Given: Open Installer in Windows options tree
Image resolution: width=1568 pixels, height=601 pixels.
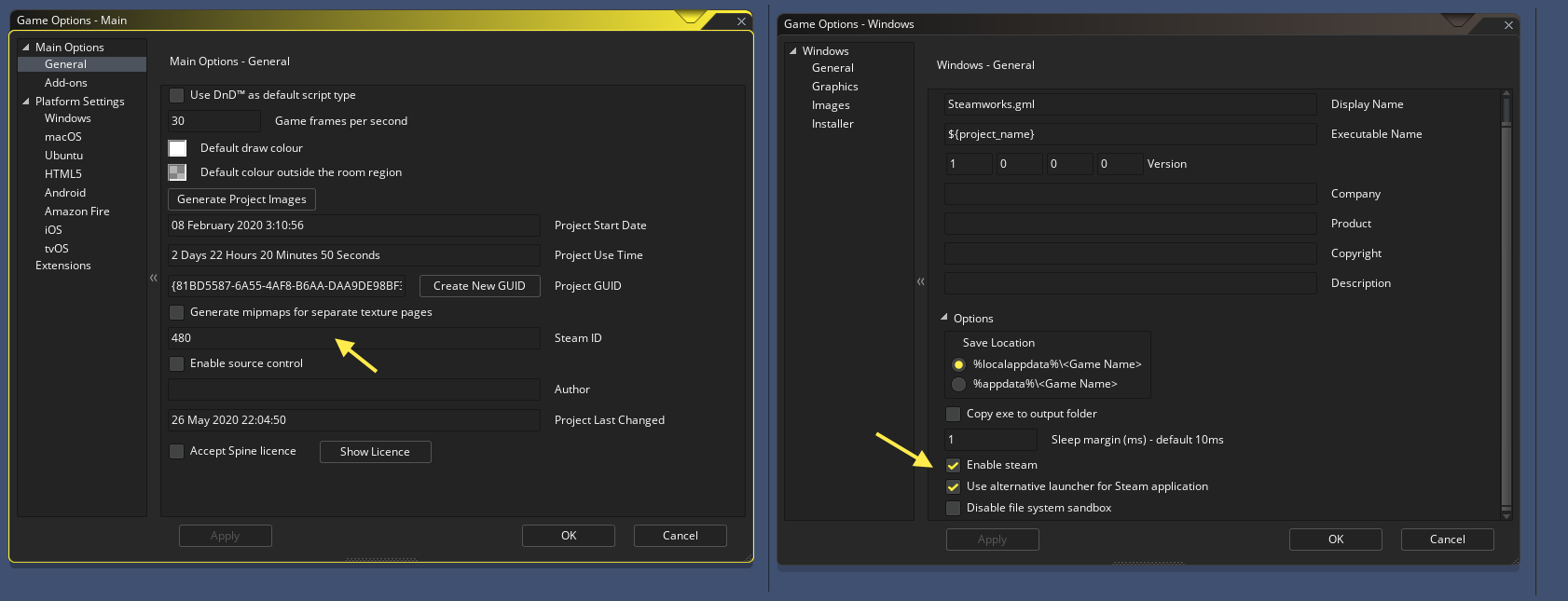Looking at the screenshot, I should (832, 124).
